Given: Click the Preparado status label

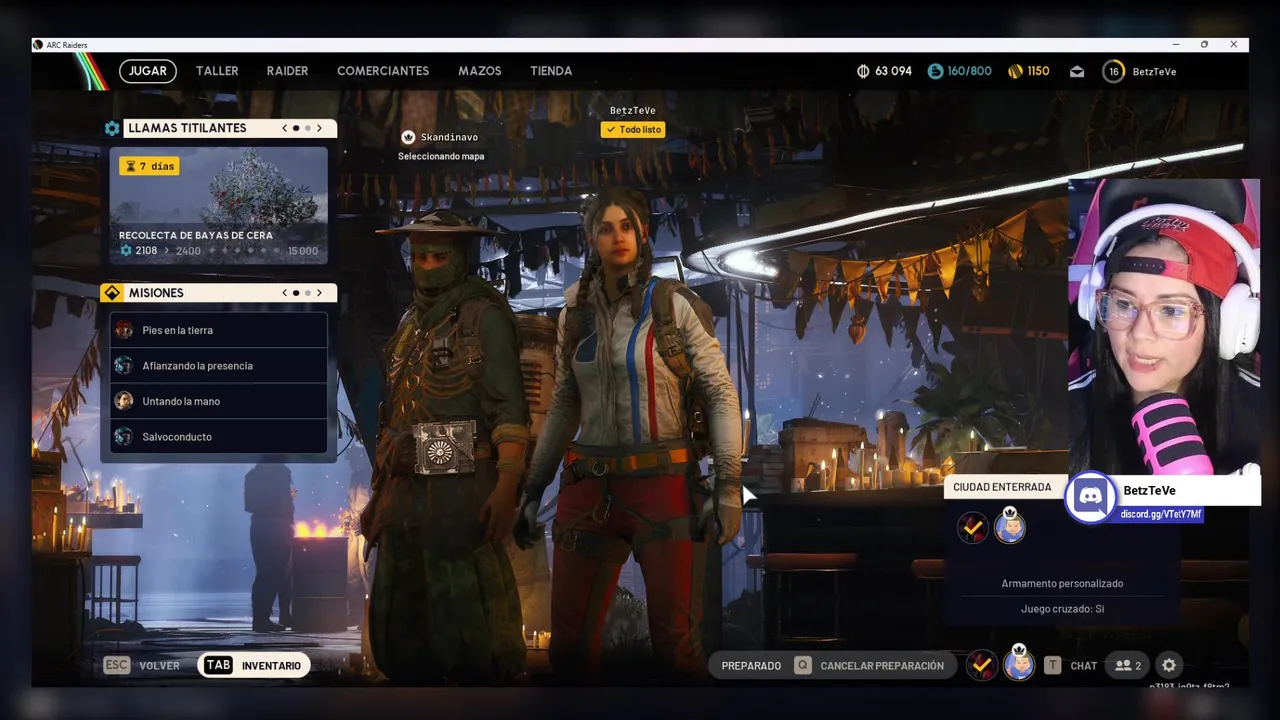Looking at the screenshot, I should pos(751,666).
